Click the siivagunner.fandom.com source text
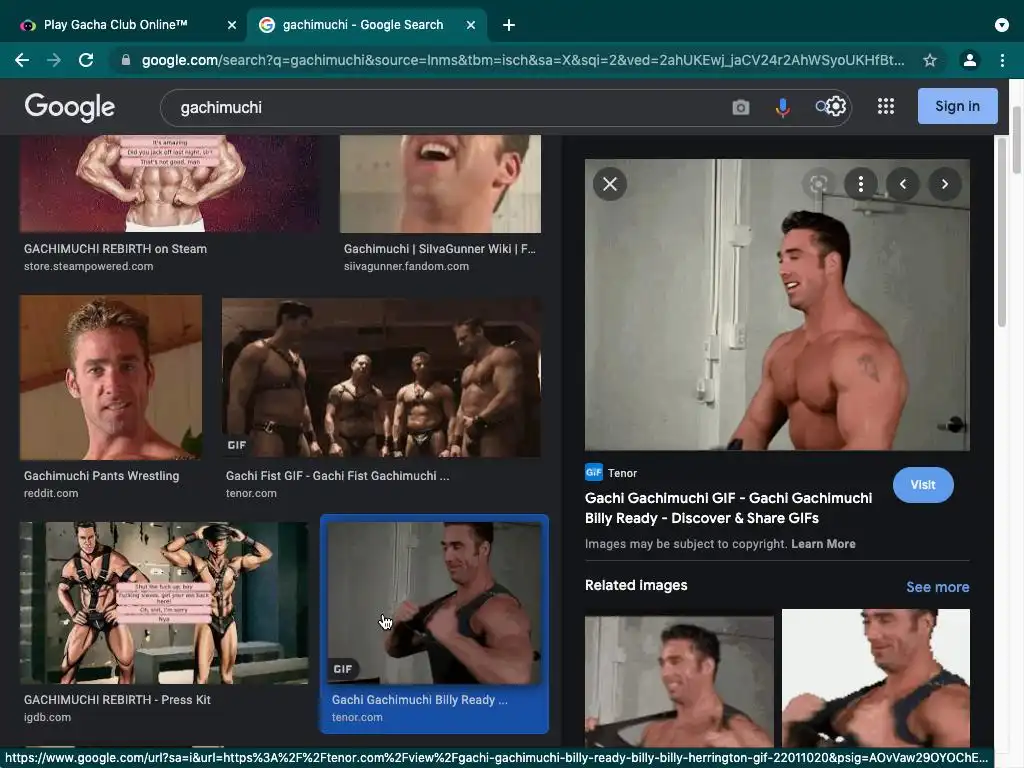The height and width of the screenshot is (768, 1024). coord(406,266)
